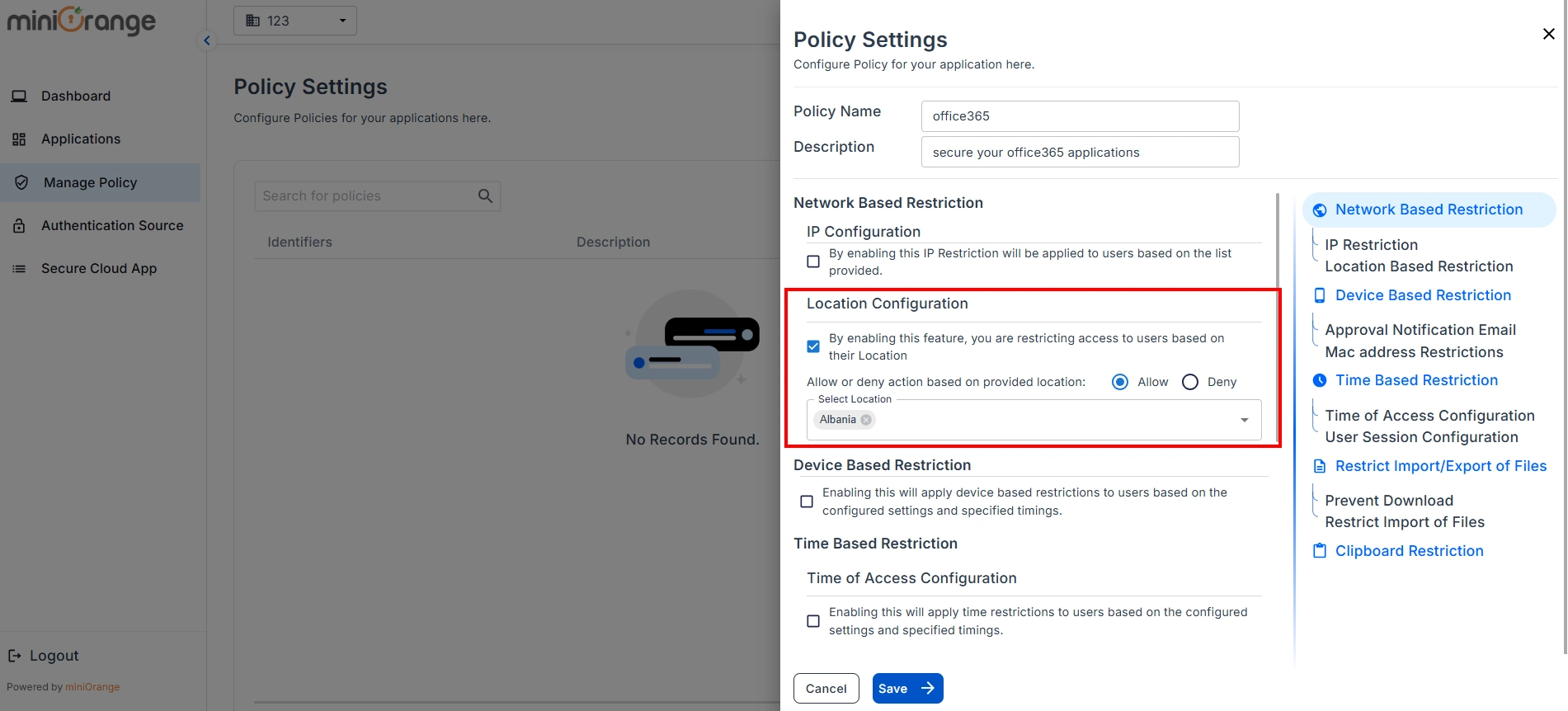
Task: Click the Dashboard laptop icon in sidebar
Action: [19, 97]
